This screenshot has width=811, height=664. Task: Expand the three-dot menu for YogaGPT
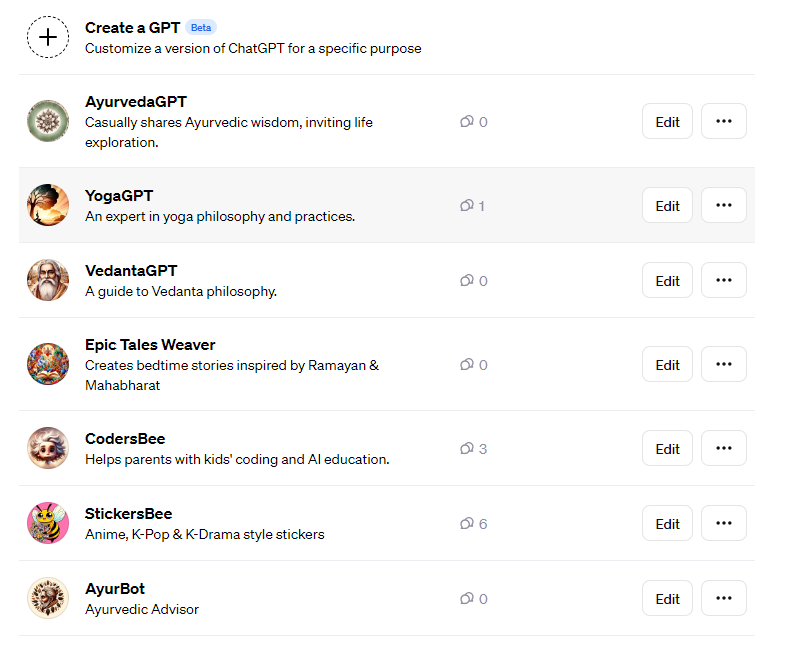click(723, 205)
